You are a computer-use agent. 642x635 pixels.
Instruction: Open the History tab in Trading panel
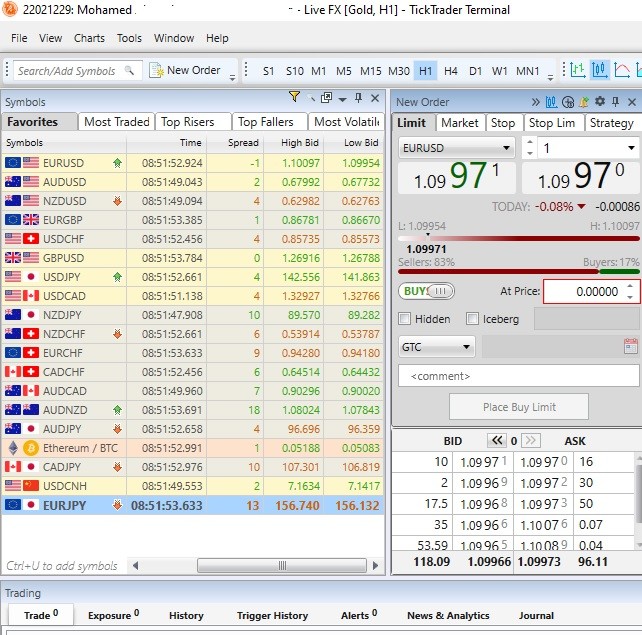click(186, 615)
